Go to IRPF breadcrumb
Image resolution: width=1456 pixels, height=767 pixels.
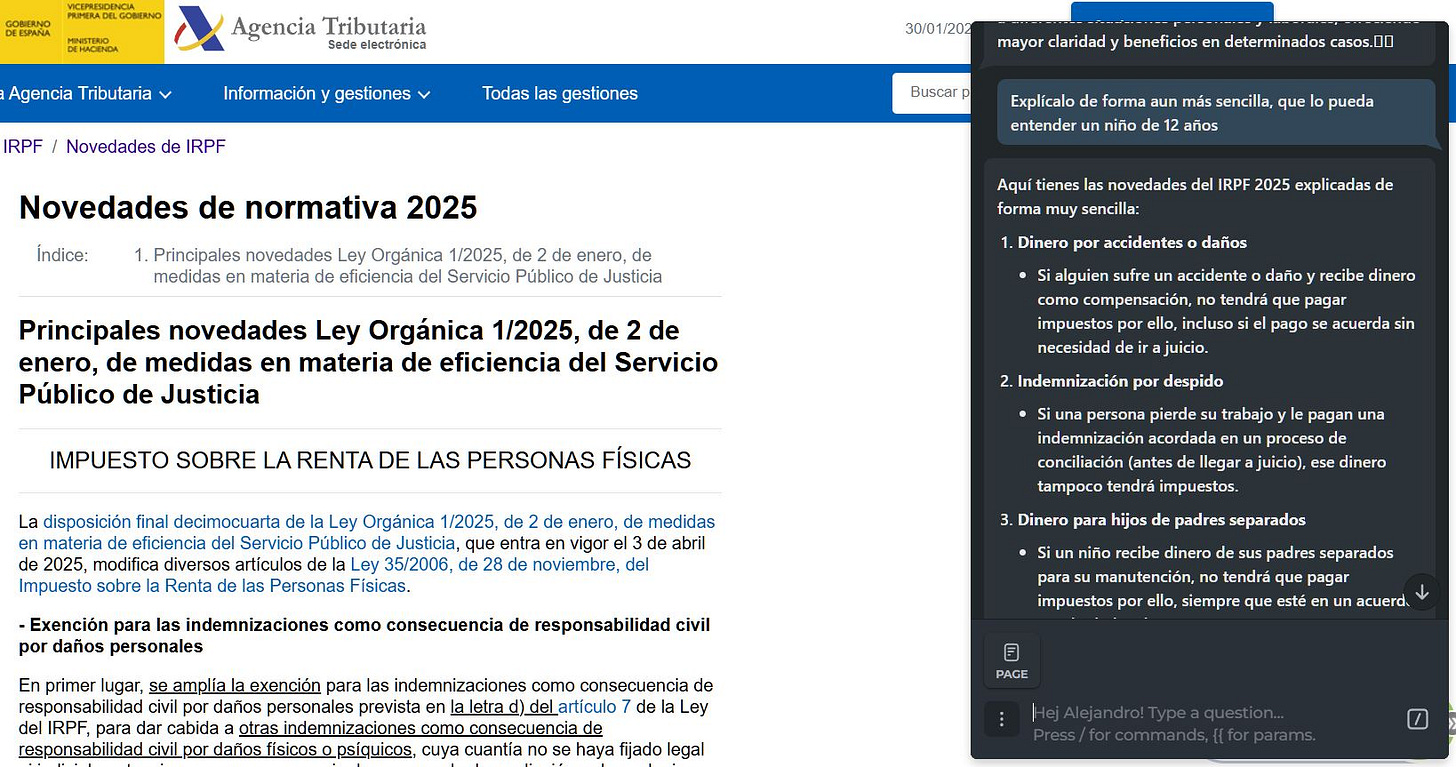tap(22, 147)
